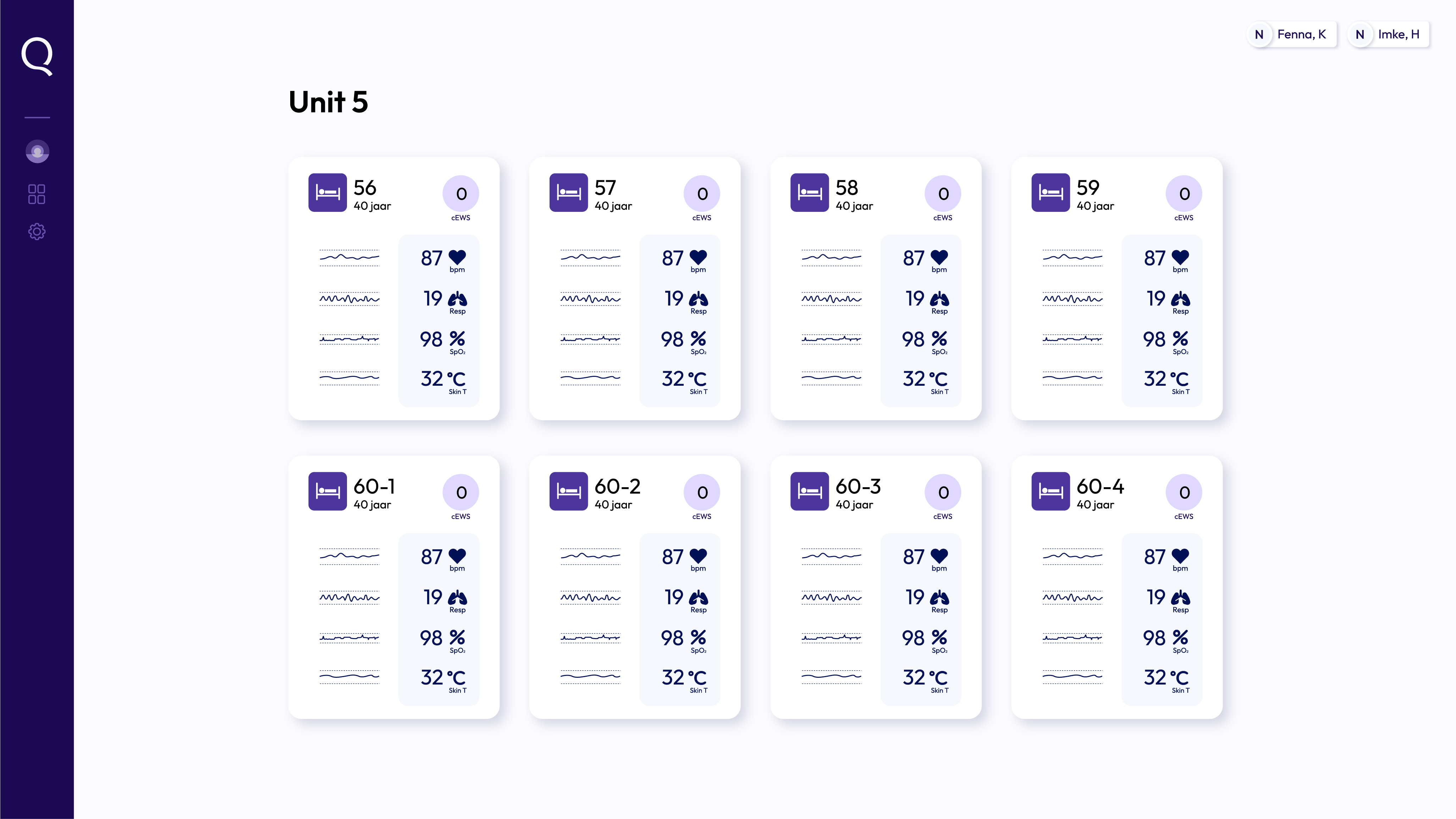This screenshot has height=819, width=1456.
Task: Open the patient card title 60-4
Action: tap(1100, 486)
